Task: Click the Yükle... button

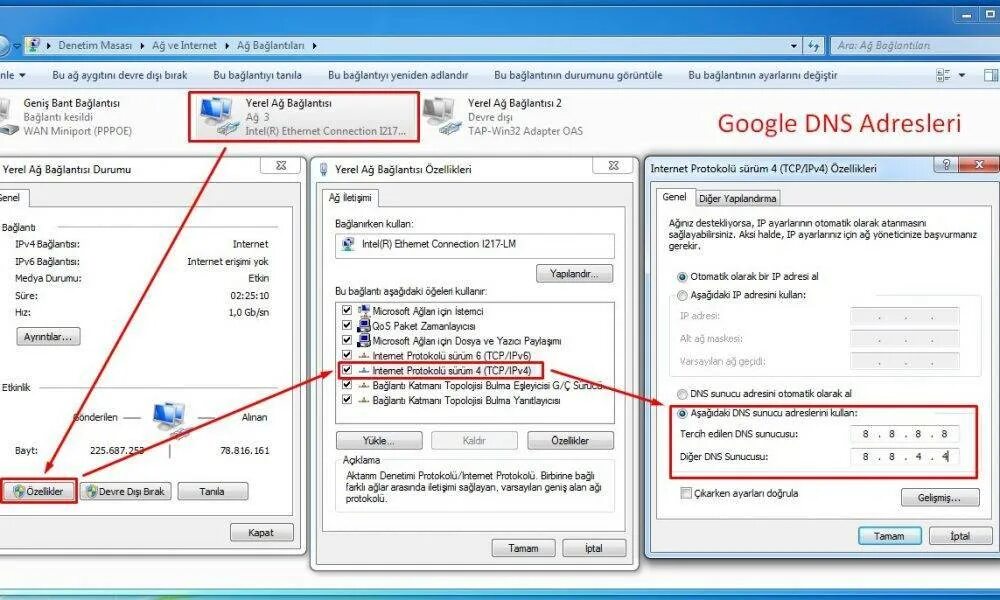Action: [x=379, y=441]
